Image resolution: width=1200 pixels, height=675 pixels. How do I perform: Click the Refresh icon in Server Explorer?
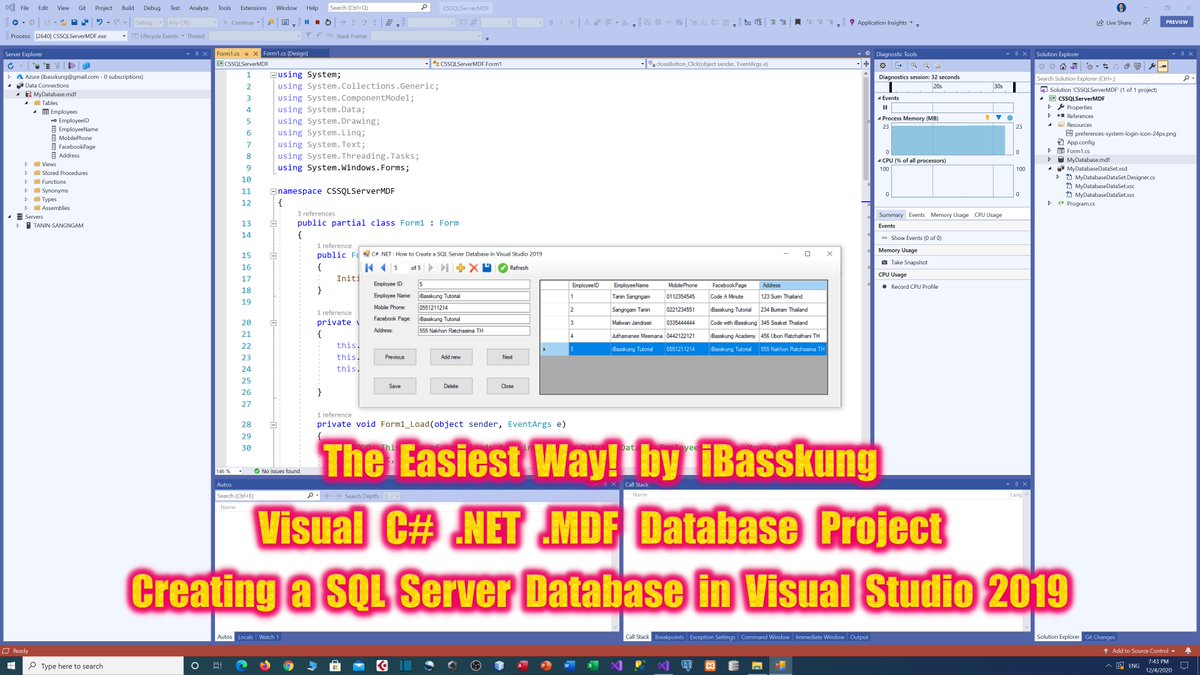[x=9, y=65]
